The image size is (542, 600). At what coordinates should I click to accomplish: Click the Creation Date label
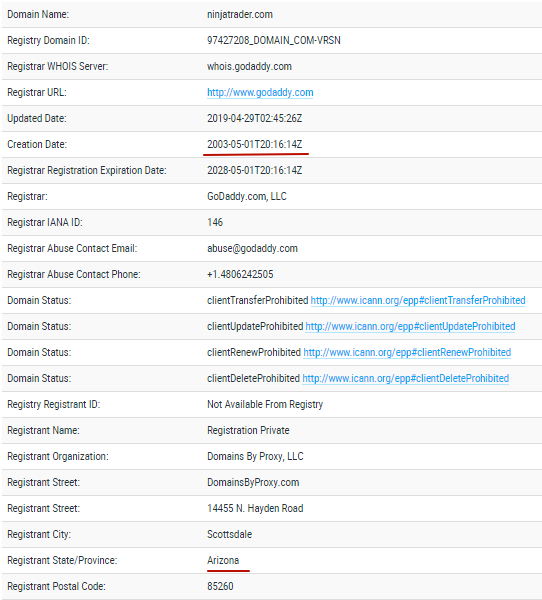37,144
